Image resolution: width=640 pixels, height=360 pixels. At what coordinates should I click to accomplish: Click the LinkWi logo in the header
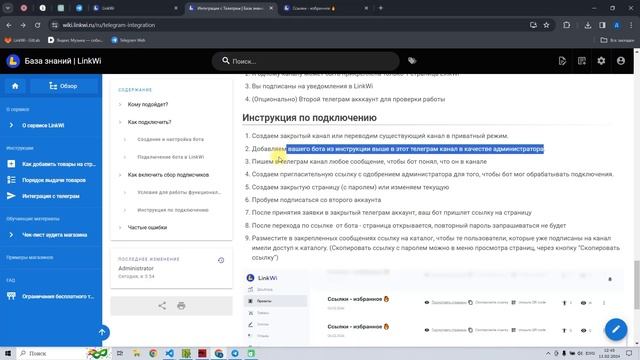tap(13, 61)
